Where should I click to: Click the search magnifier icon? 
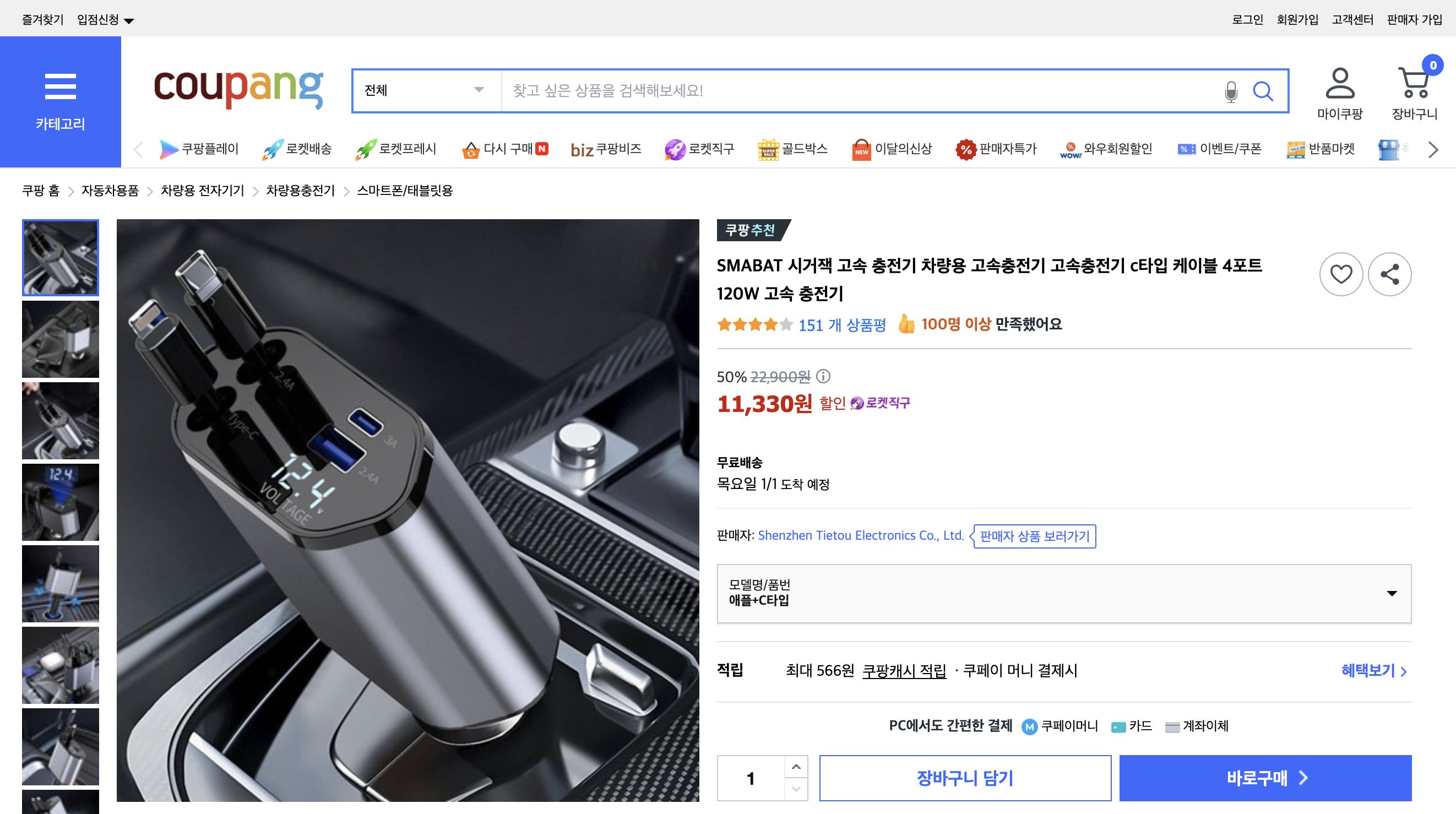[1264, 90]
